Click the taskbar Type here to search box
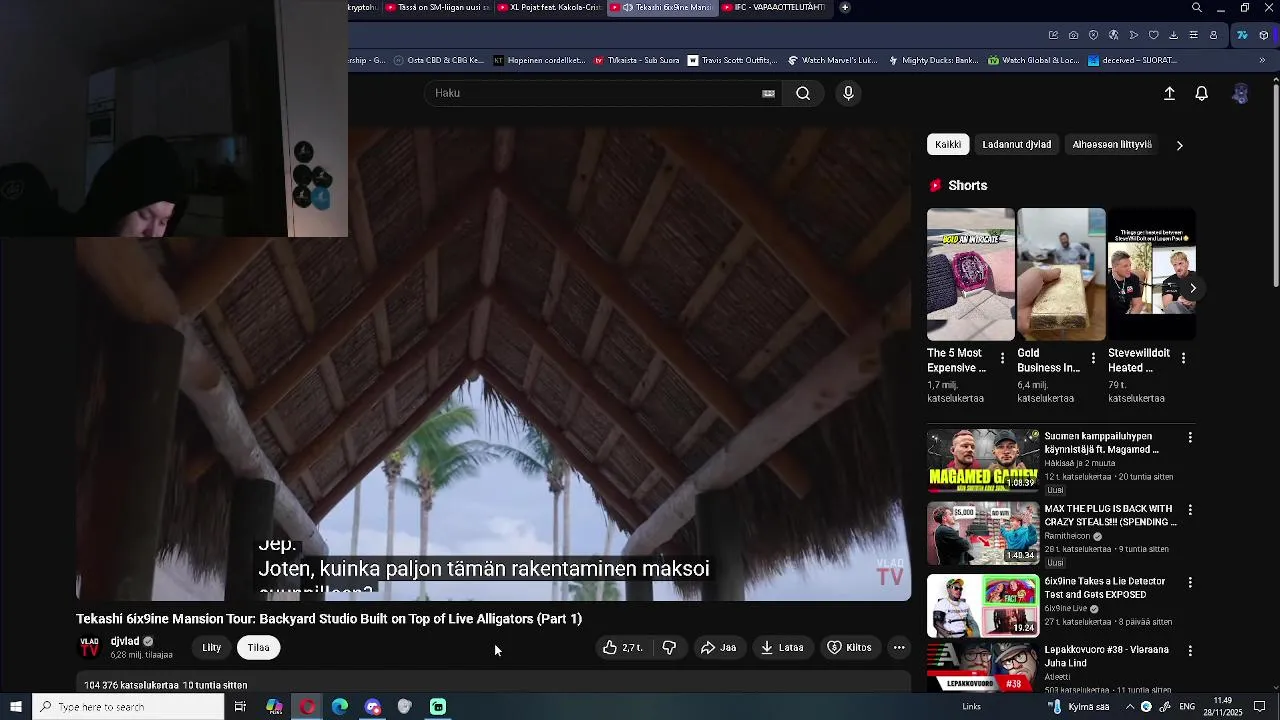 point(128,707)
